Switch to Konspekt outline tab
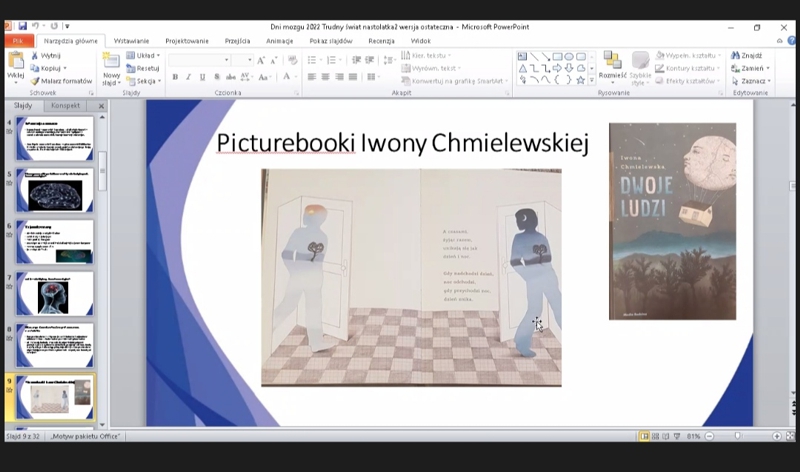This screenshot has width=800, height=472. (65, 106)
